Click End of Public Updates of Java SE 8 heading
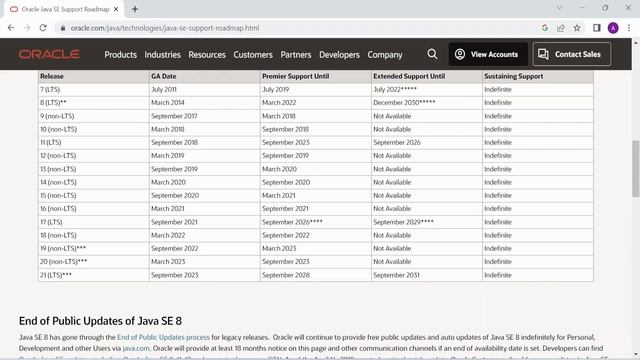This screenshot has height=360, width=640. [100, 321]
